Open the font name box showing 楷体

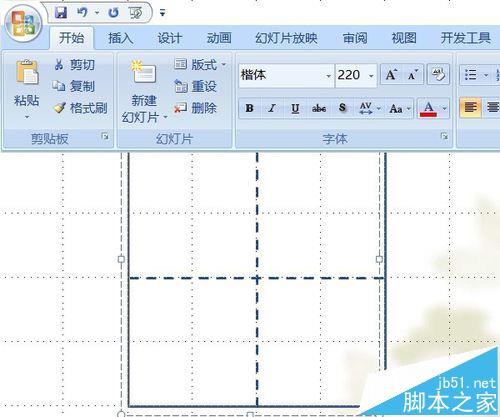(286, 75)
